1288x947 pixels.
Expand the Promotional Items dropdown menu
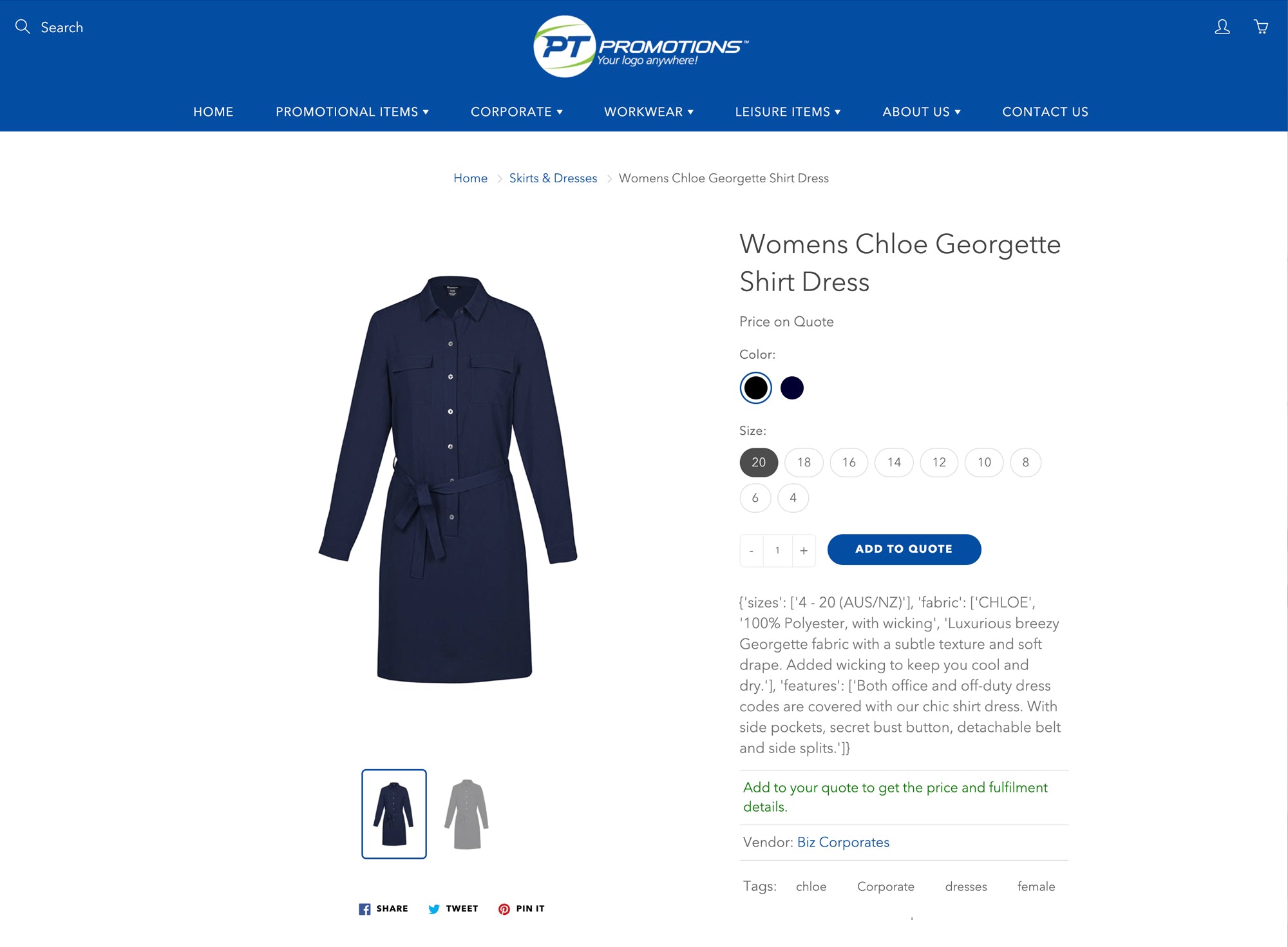coord(352,112)
